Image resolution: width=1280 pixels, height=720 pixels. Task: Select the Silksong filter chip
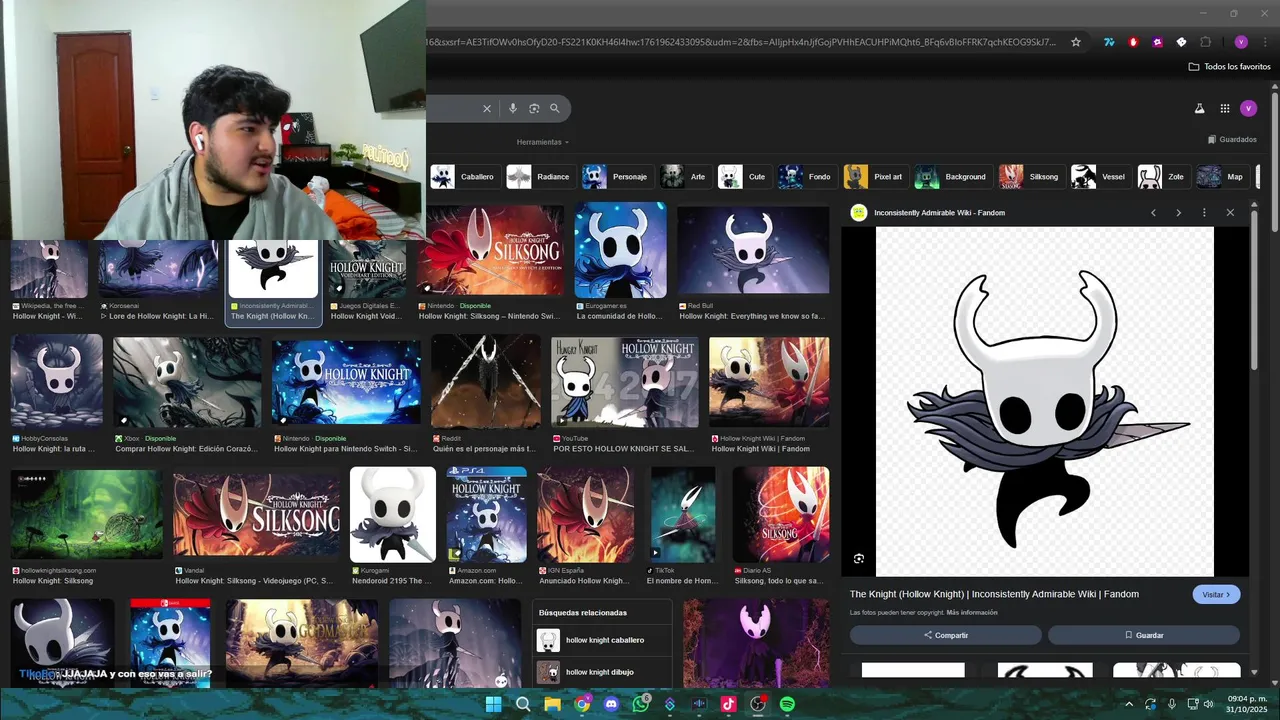click(x=1030, y=177)
